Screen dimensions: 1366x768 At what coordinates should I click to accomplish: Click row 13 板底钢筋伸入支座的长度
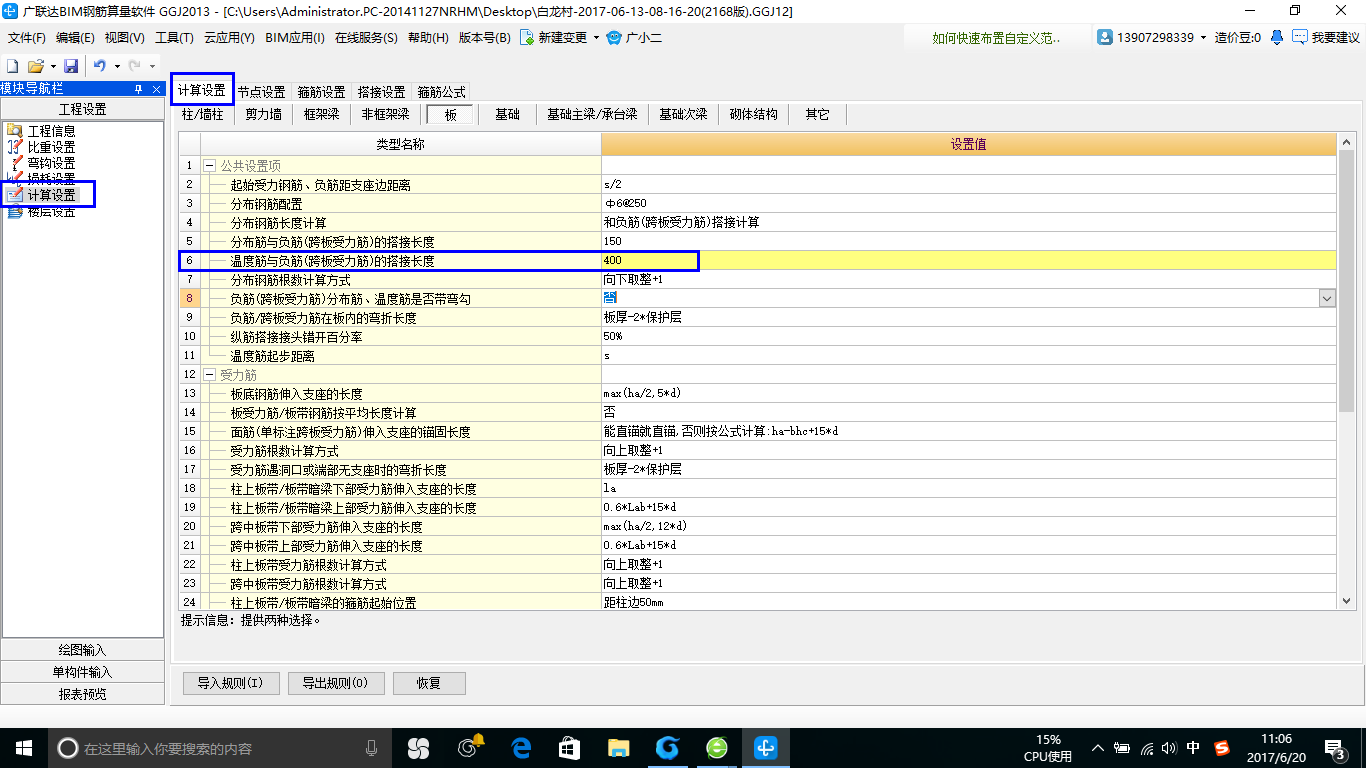coord(758,394)
